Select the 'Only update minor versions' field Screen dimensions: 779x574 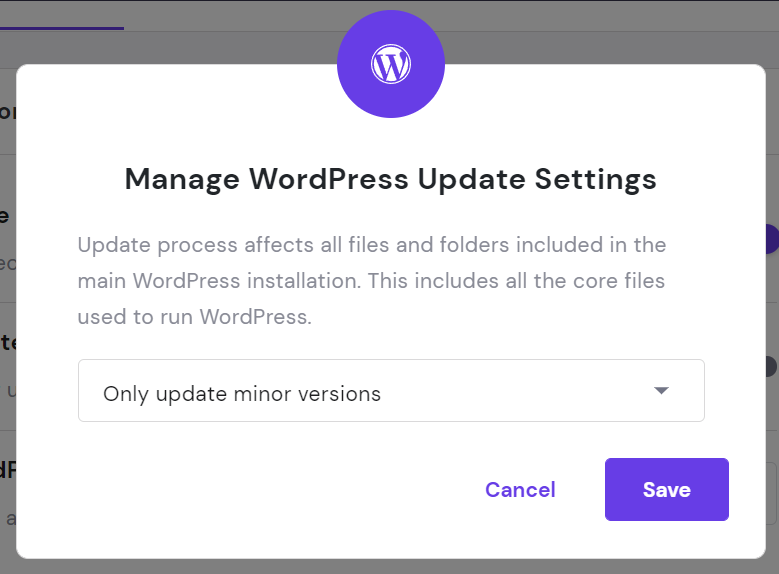tap(391, 391)
